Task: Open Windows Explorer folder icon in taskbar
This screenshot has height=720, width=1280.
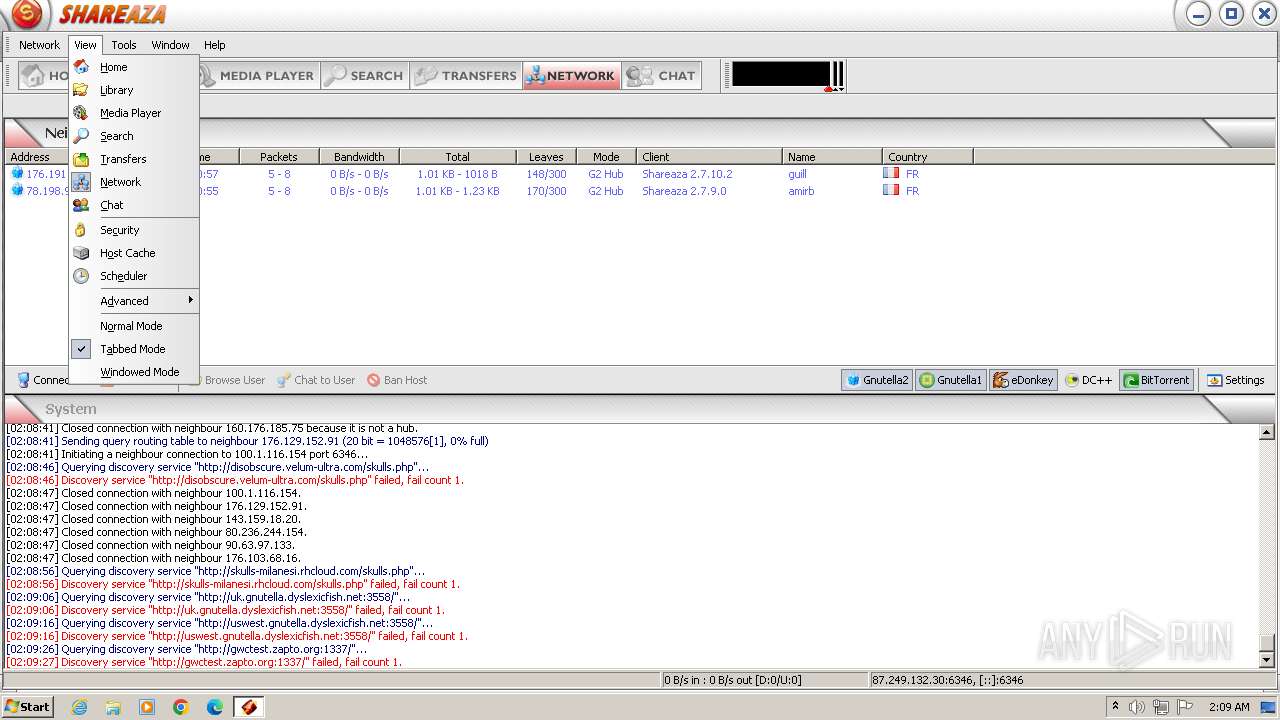Action: coord(113,707)
